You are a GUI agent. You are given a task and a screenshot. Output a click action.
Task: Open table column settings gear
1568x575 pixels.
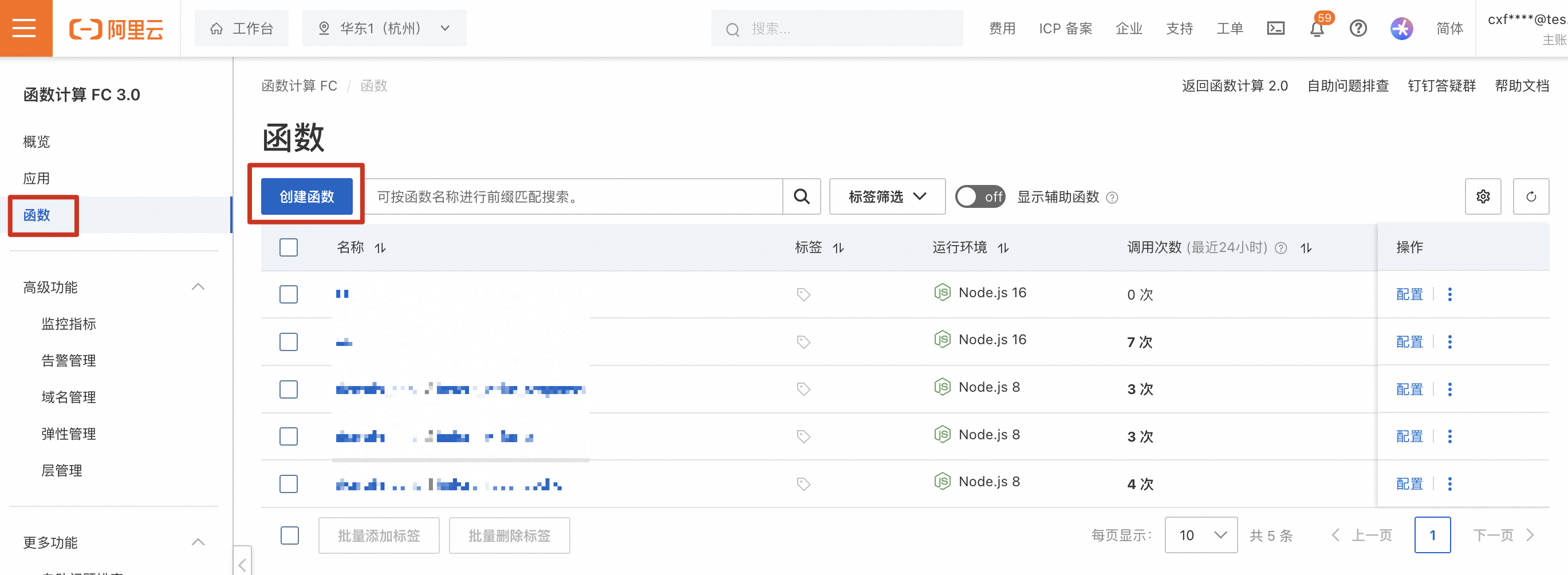click(1483, 196)
